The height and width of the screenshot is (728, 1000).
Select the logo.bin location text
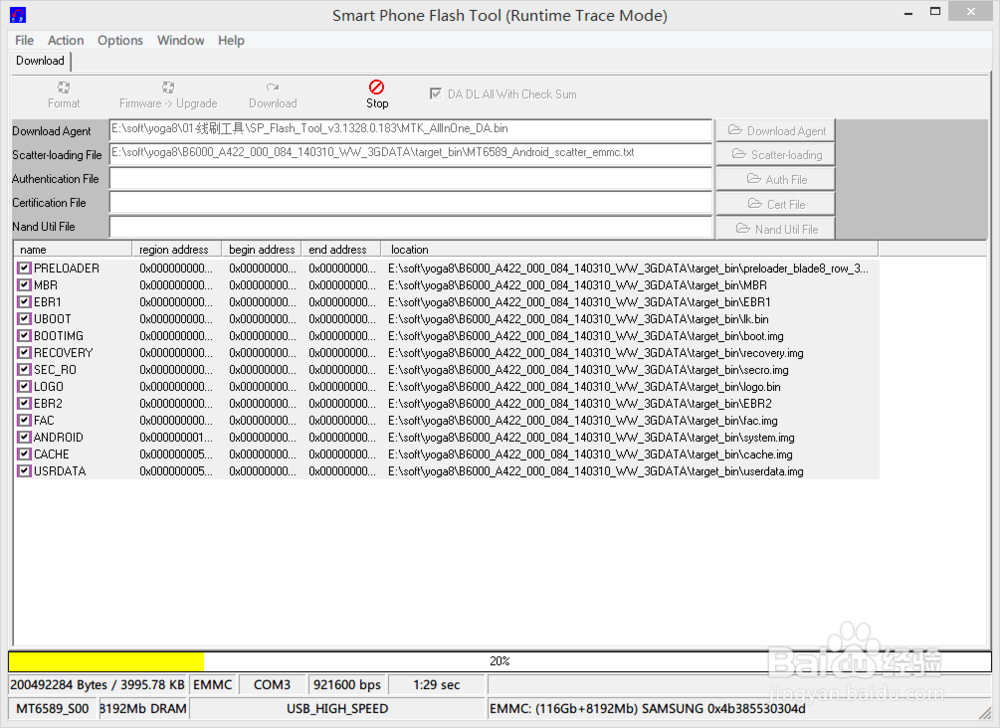coord(584,386)
